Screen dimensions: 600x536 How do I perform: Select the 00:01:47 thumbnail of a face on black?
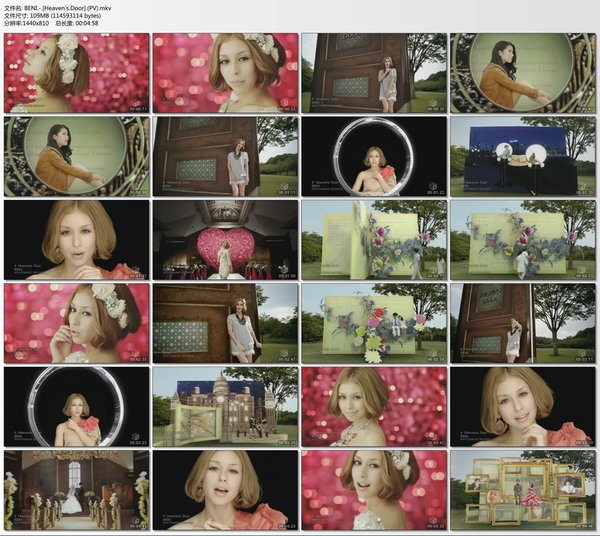click(77, 240)
